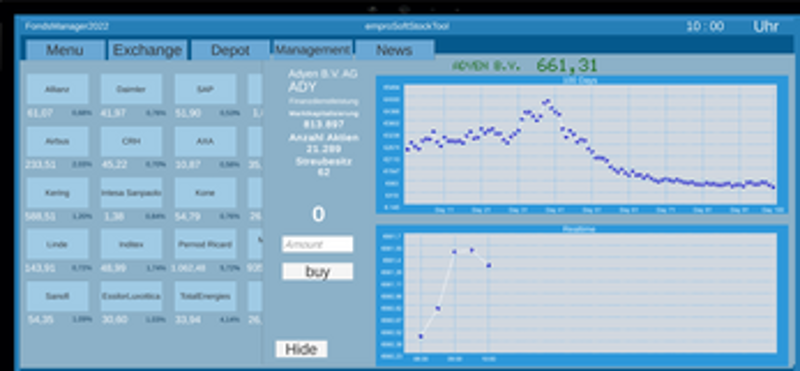Click the Linde price 143,91
The image size is (800, 371).
click(40, 267)
